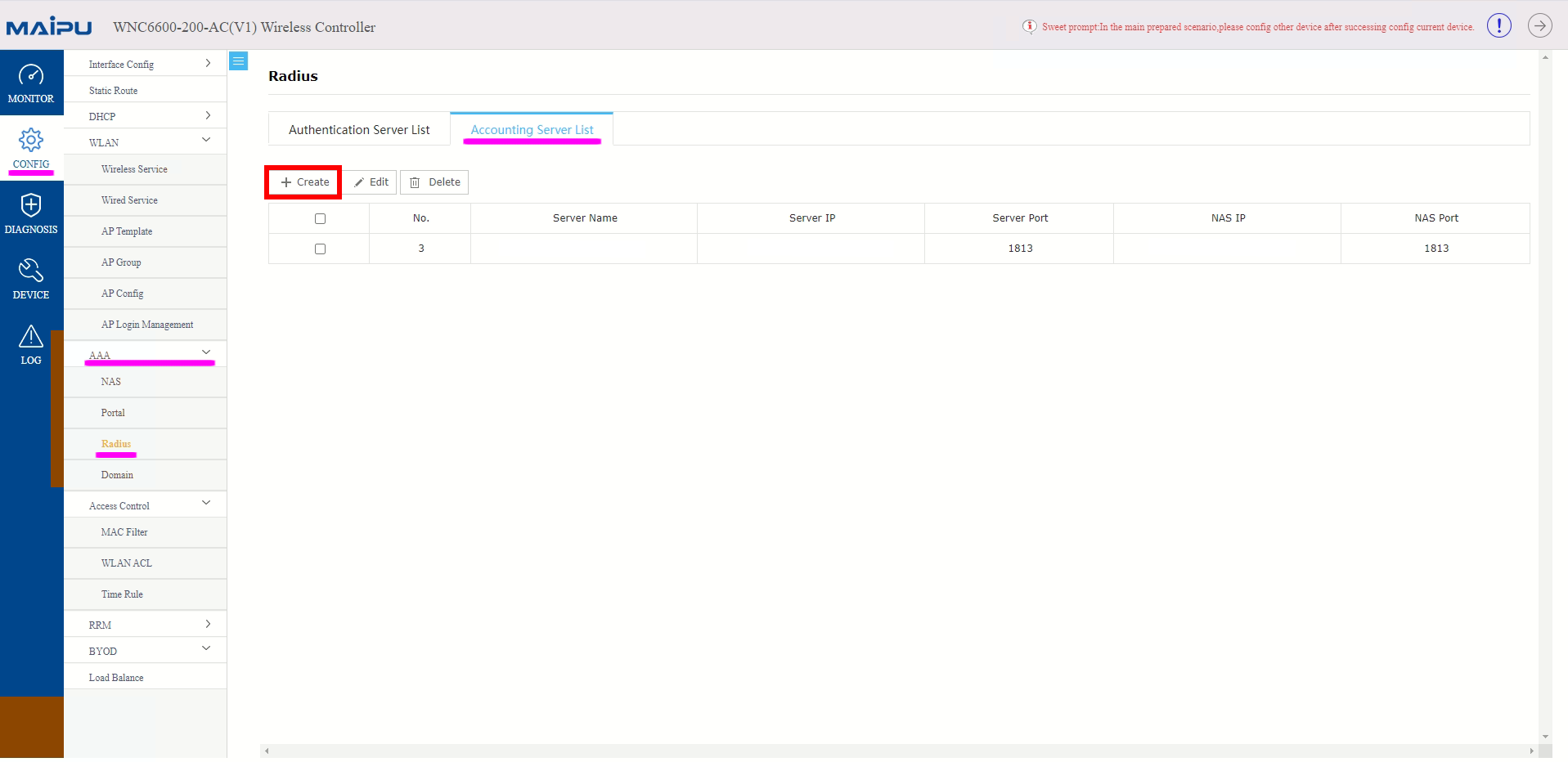Screen dimensions: 1568x762
Task: Open the MONITOR dashboard section
Action: (31, 83)
